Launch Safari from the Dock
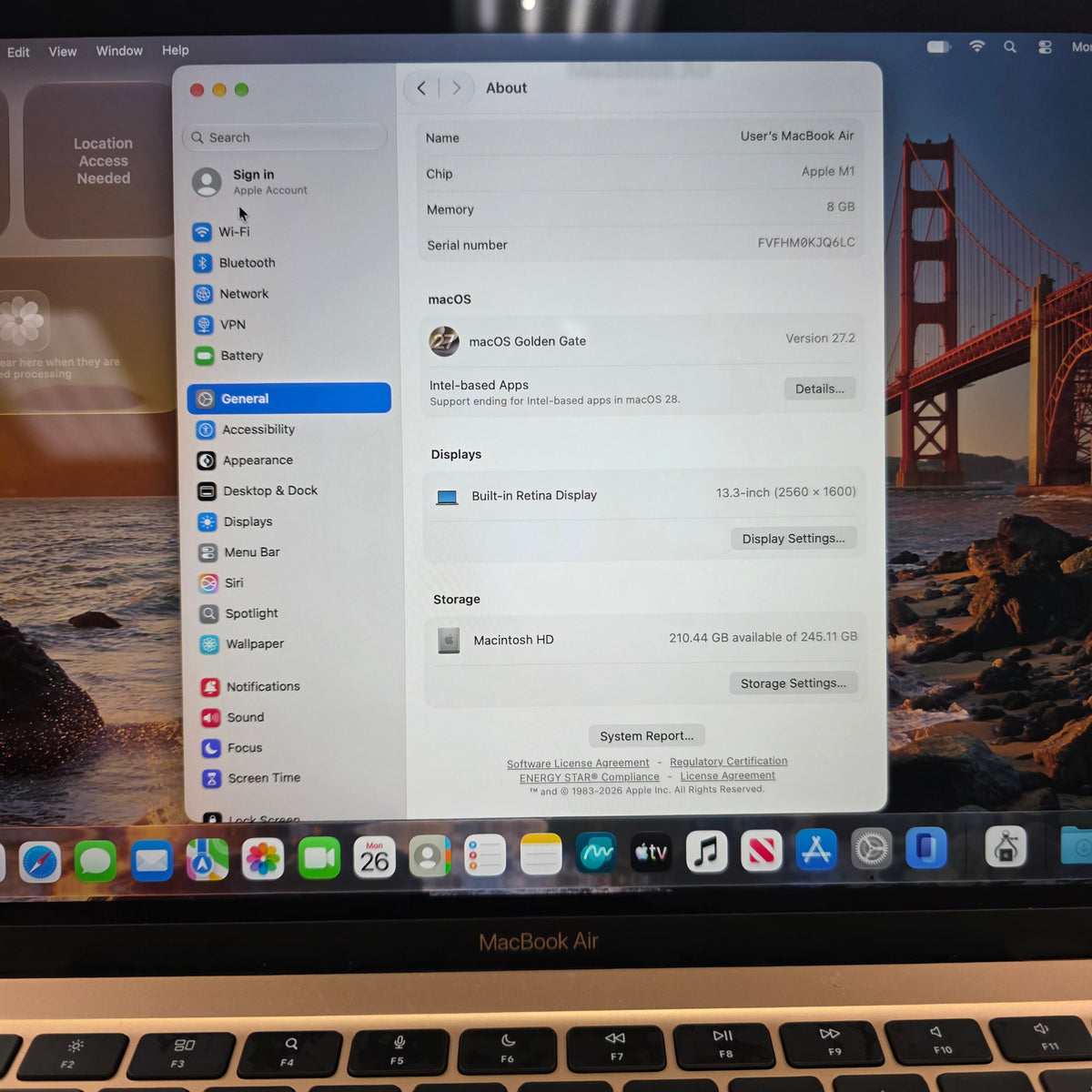1092x1092 pixels. pos(40,862)
